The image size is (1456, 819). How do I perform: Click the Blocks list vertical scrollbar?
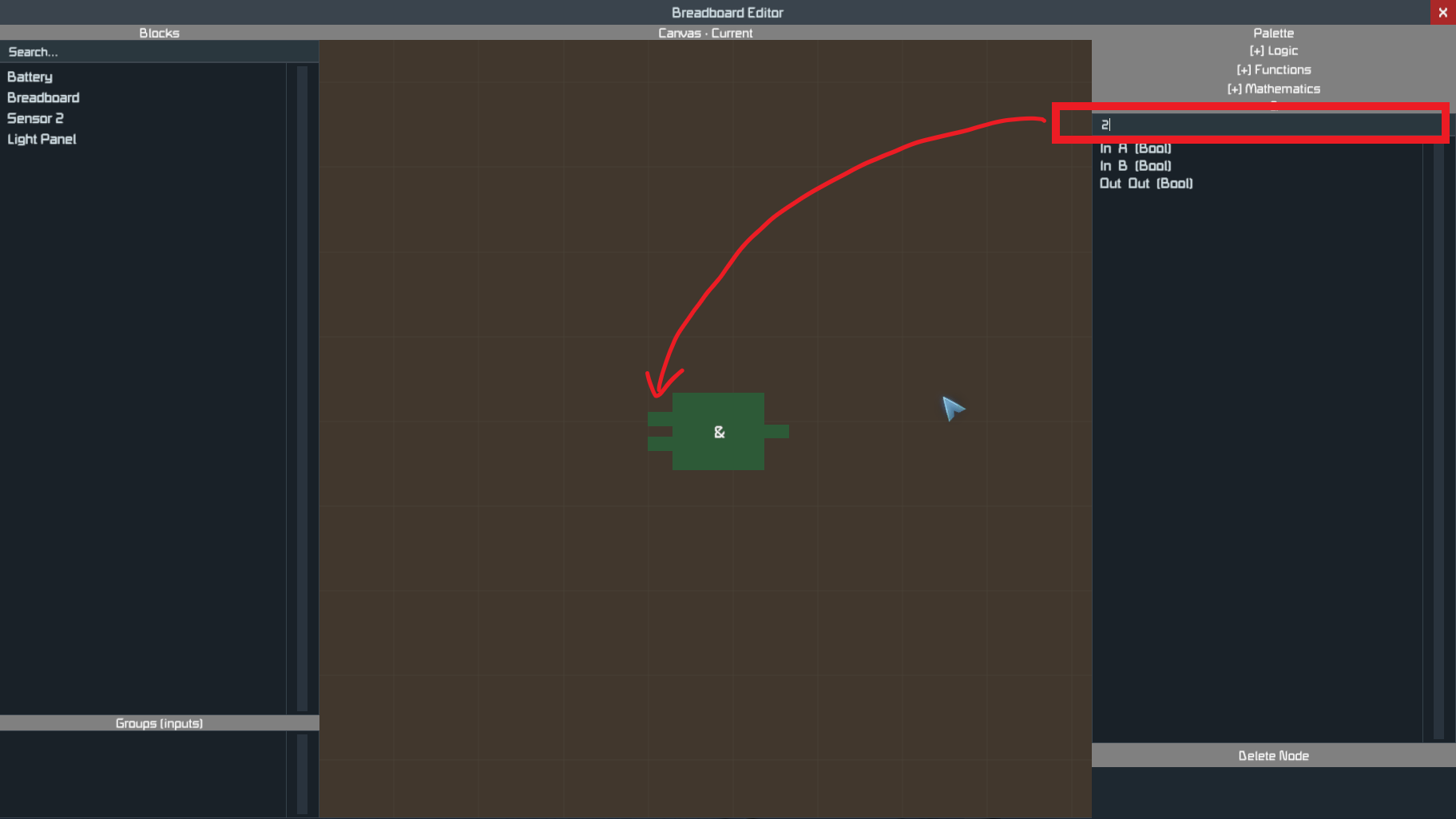(302, 388)
